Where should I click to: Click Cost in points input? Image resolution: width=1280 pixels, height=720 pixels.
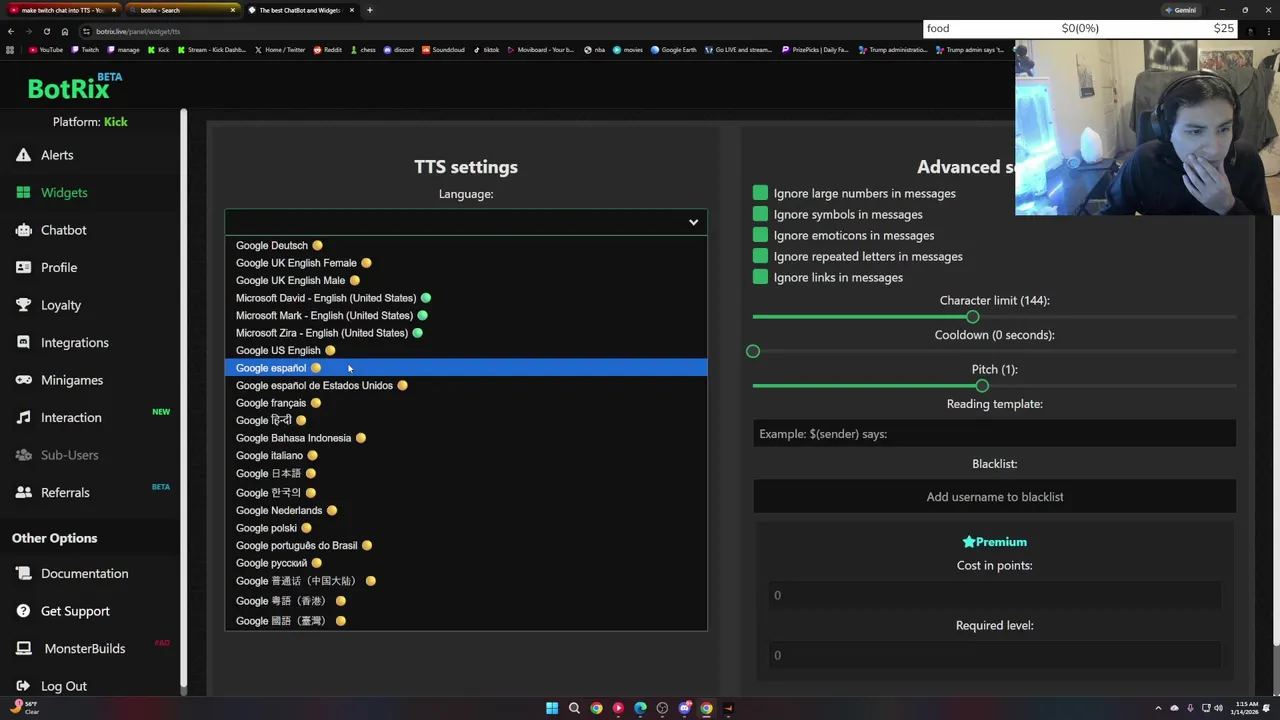(x=995, y=595)
